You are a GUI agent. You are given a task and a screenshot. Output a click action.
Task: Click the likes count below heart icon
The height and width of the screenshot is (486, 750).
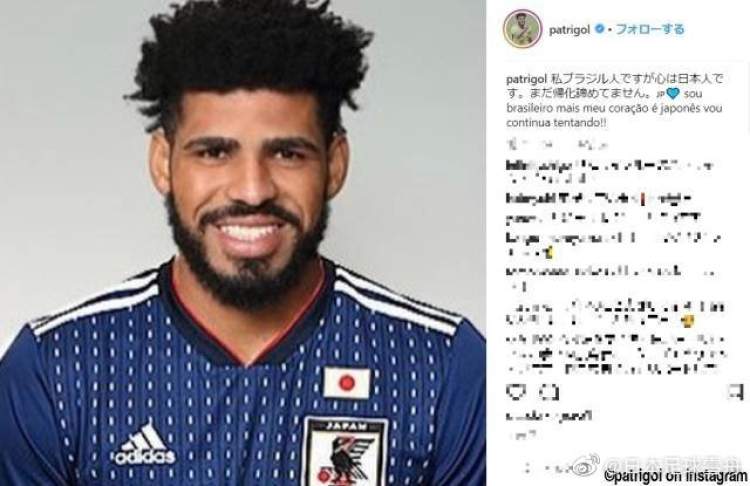549,416
